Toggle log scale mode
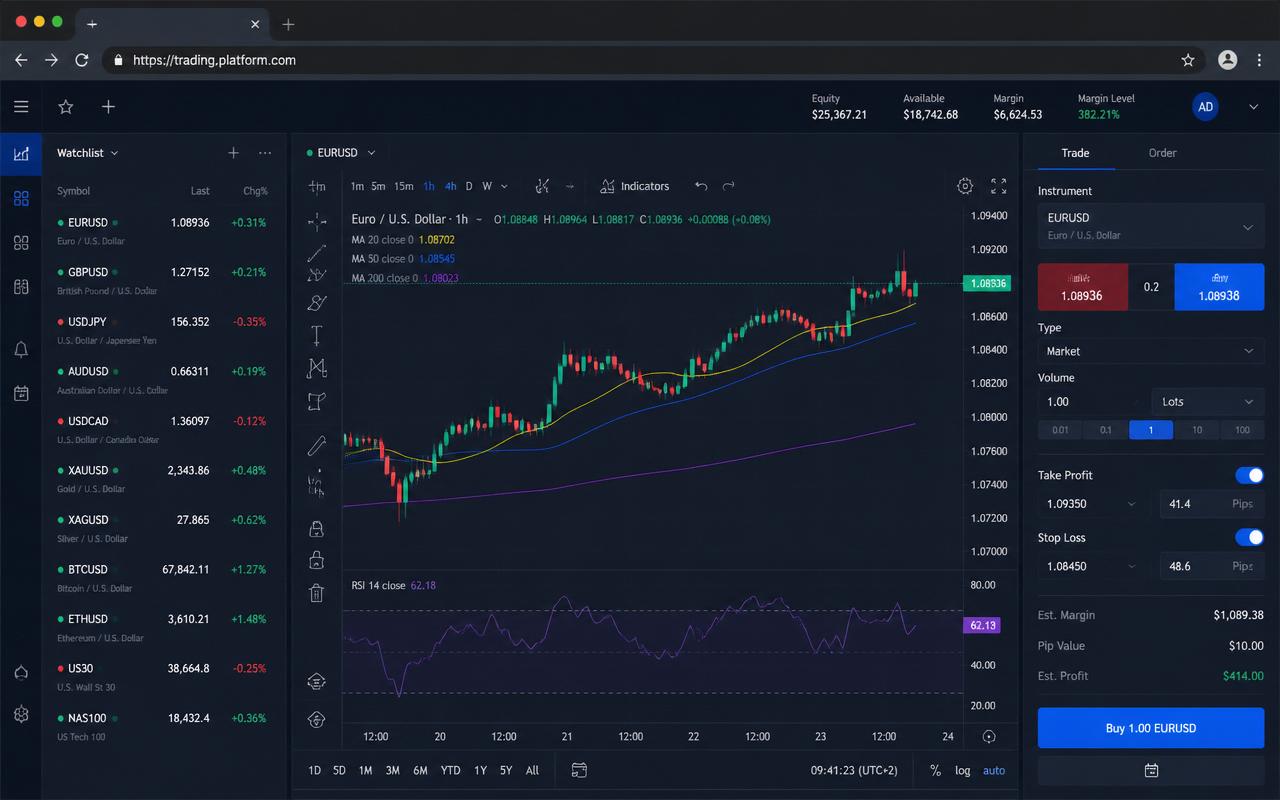Screen dimensions: 1280x800 pyautogui.click(x=962, y=770)
